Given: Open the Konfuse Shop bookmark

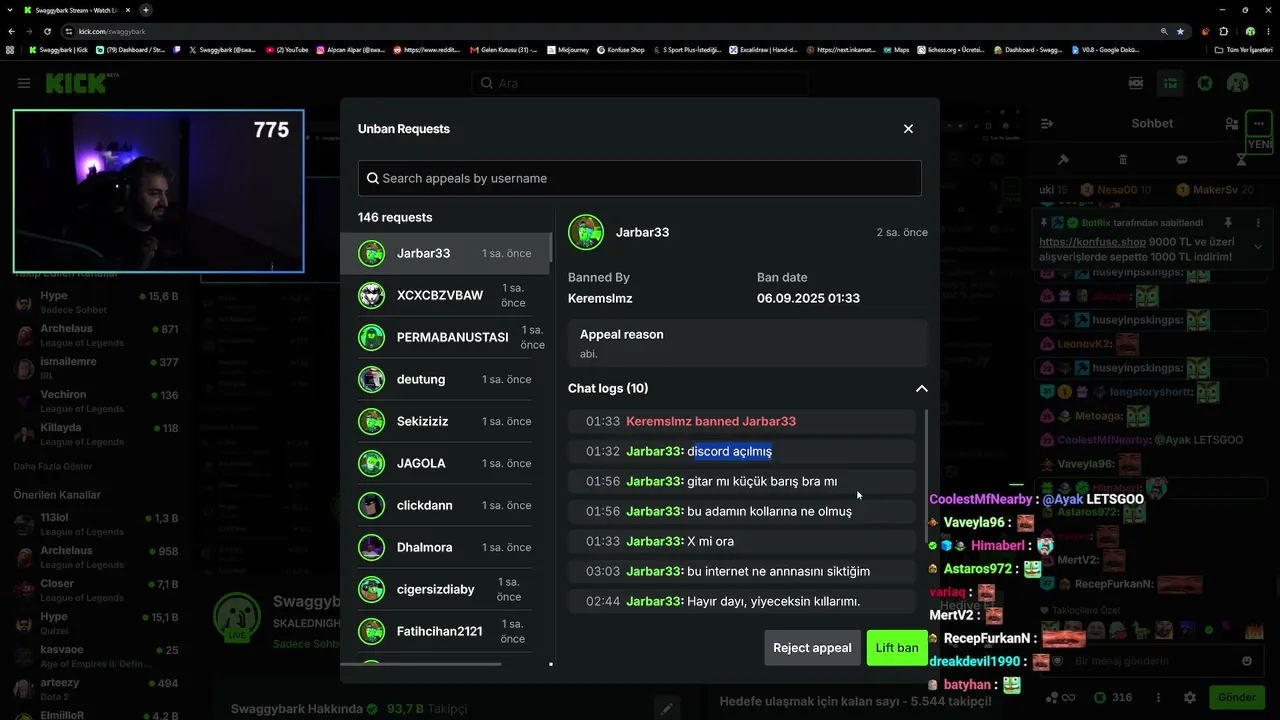Looking at the screenshot, I should click(620, 49).
